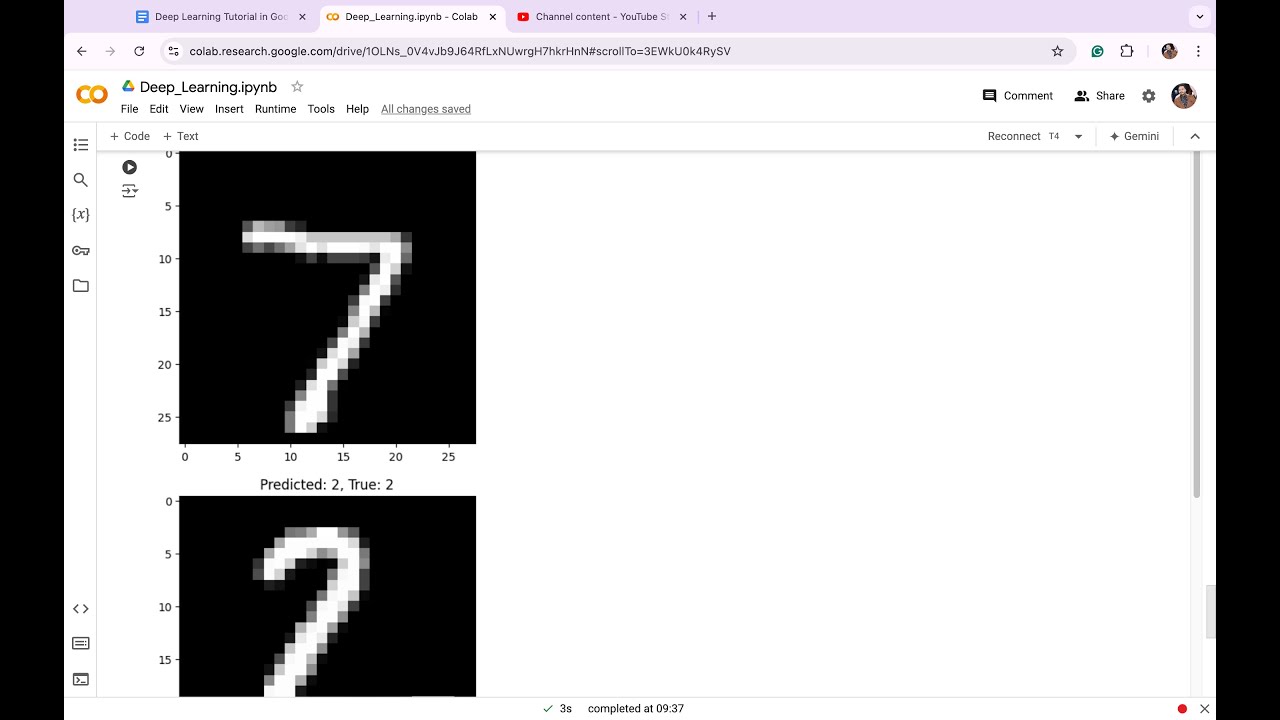Click the Google Drive icon beside title
Viewport: 1280px width, 720px height.
[128, 87]
